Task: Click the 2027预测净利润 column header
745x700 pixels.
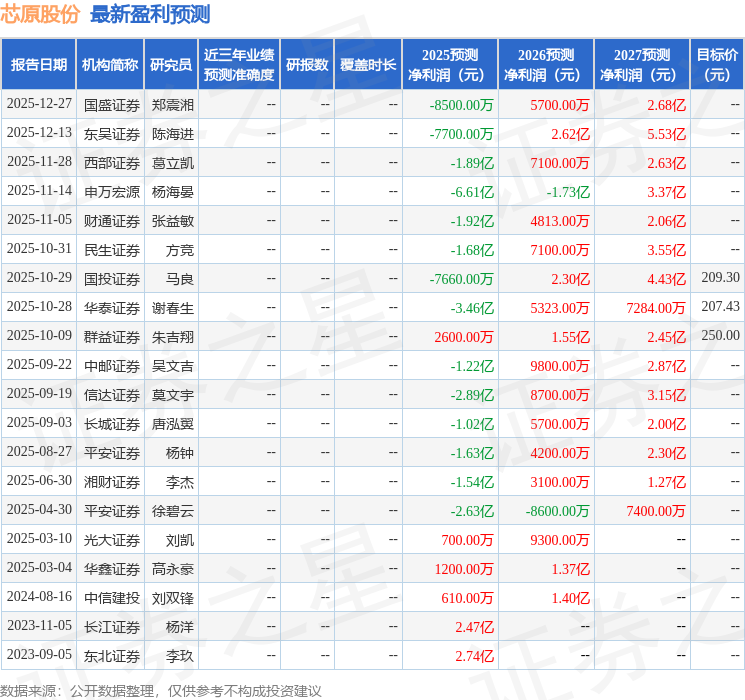Action: tap(641, 65)
